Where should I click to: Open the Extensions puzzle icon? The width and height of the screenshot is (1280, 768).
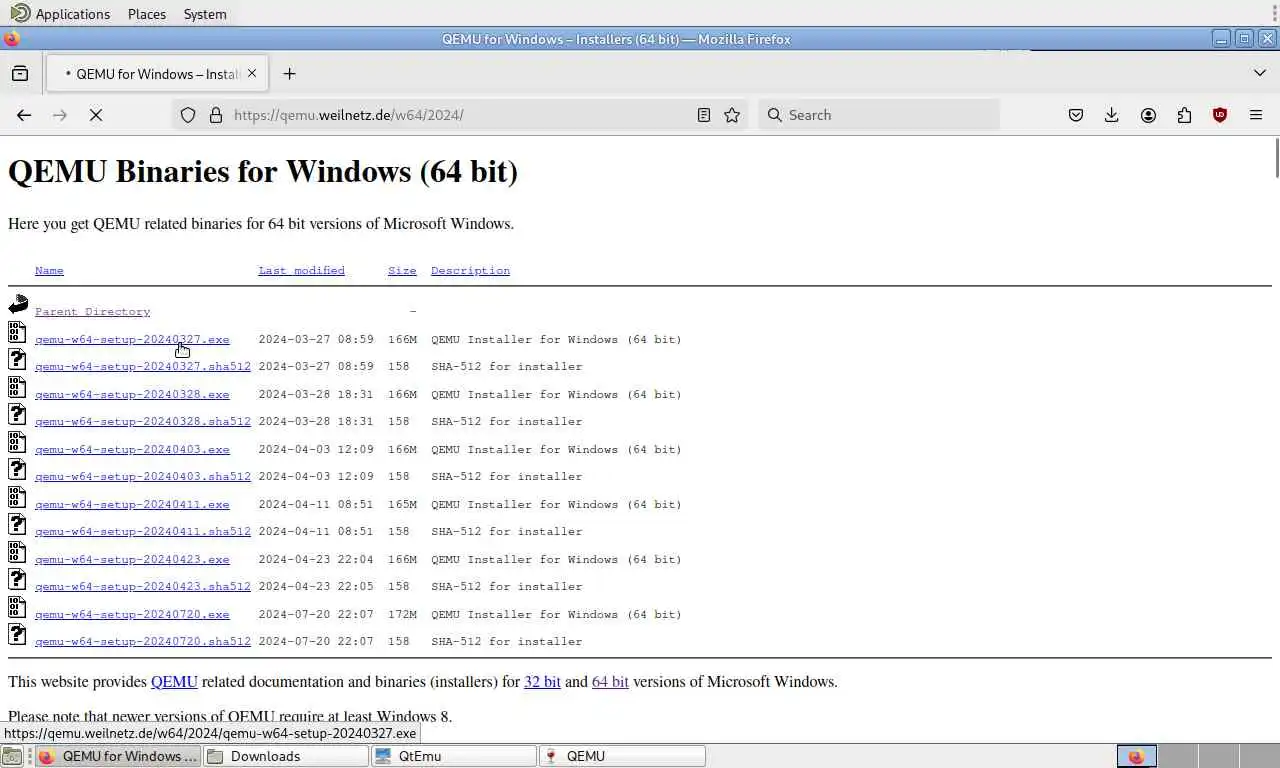(x=1184, y=115)
